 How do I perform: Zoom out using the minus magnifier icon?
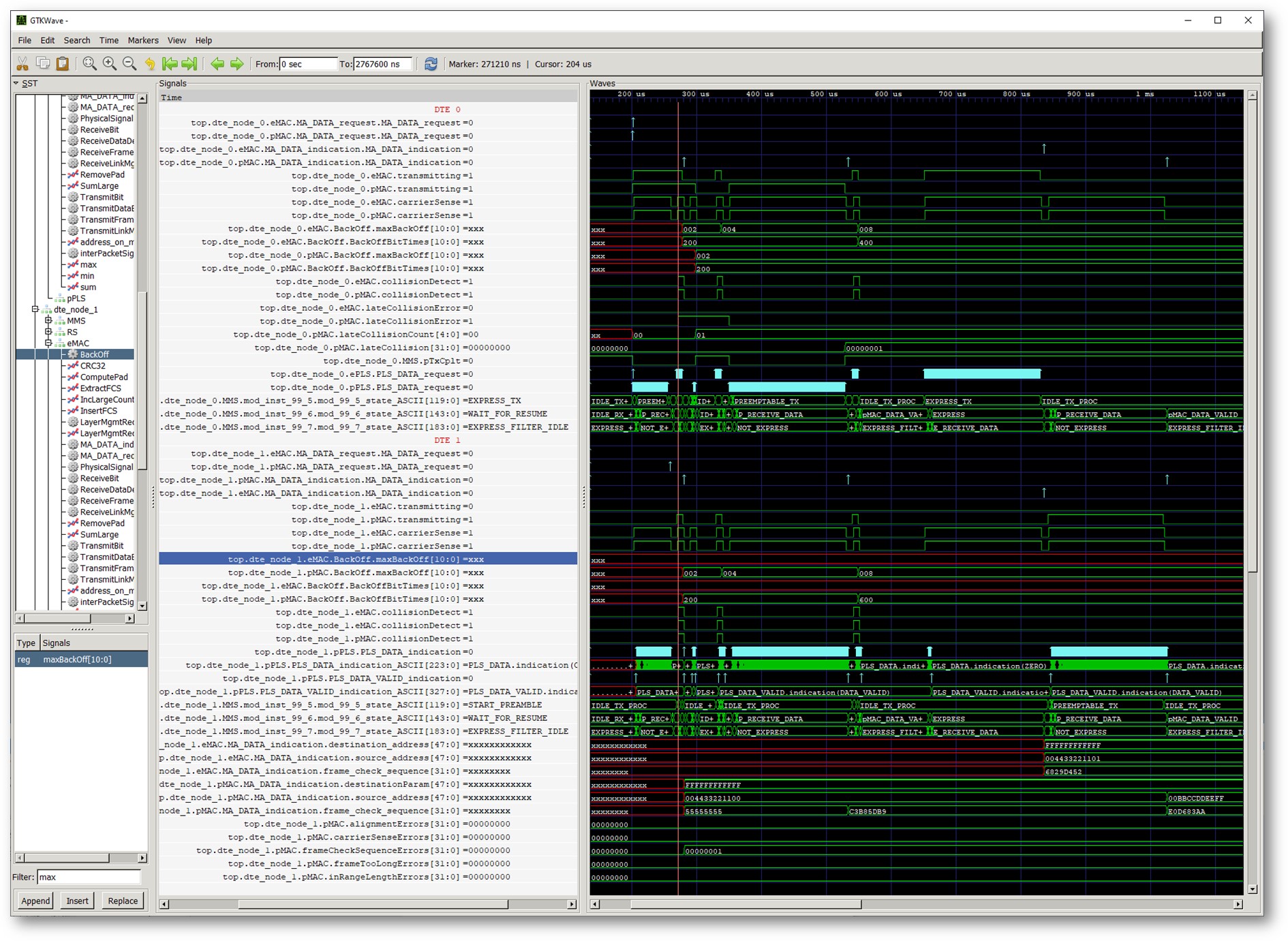[x=129, y=64]
